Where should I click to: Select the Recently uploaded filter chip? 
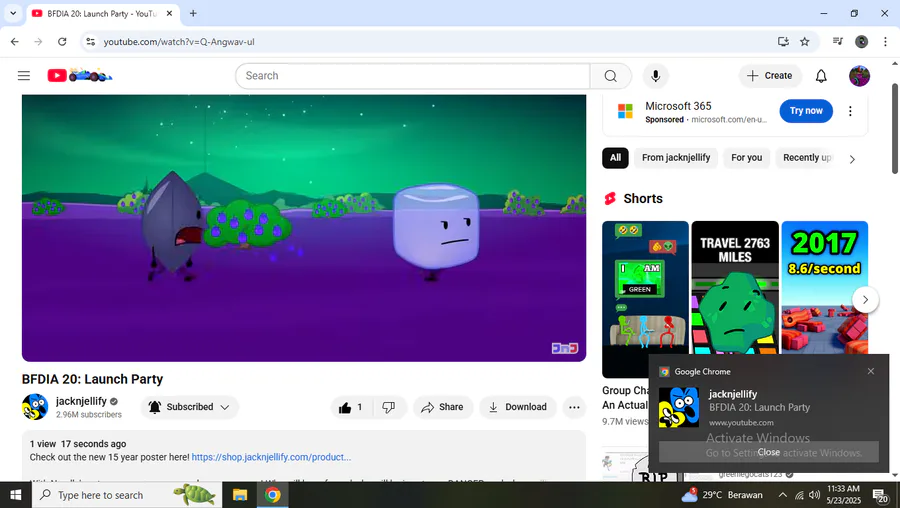806,158
